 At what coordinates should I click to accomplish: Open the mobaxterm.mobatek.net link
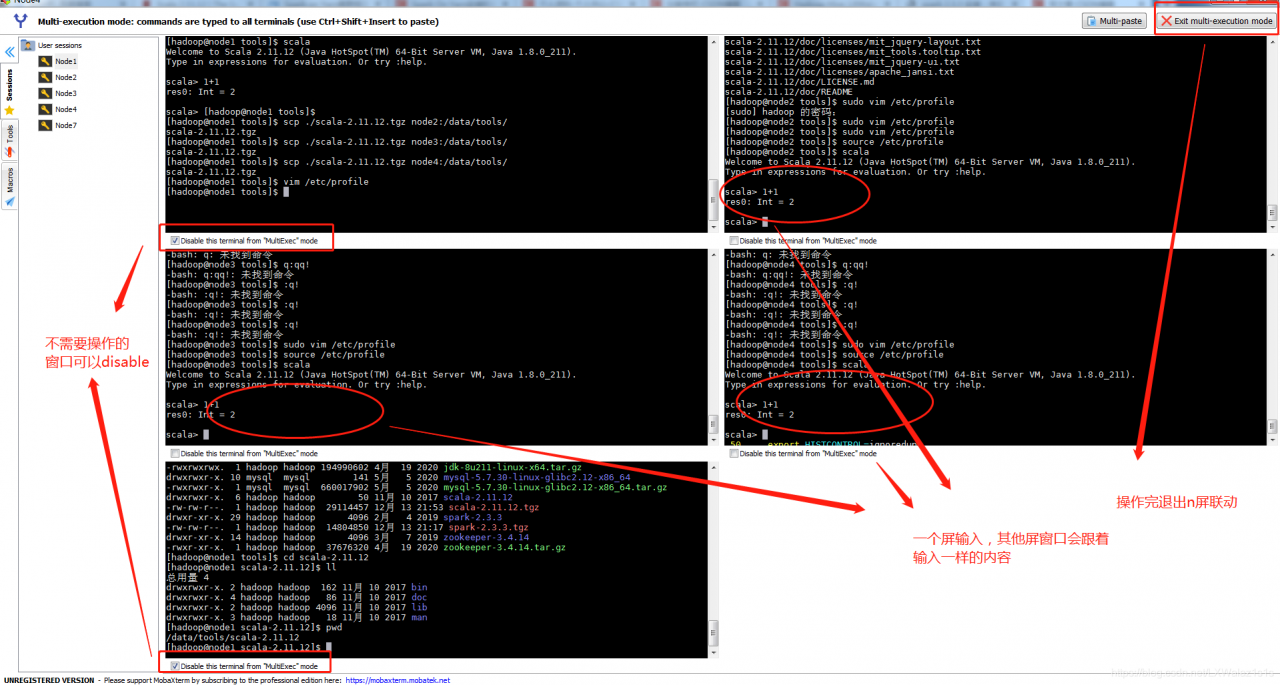point(398,680)
